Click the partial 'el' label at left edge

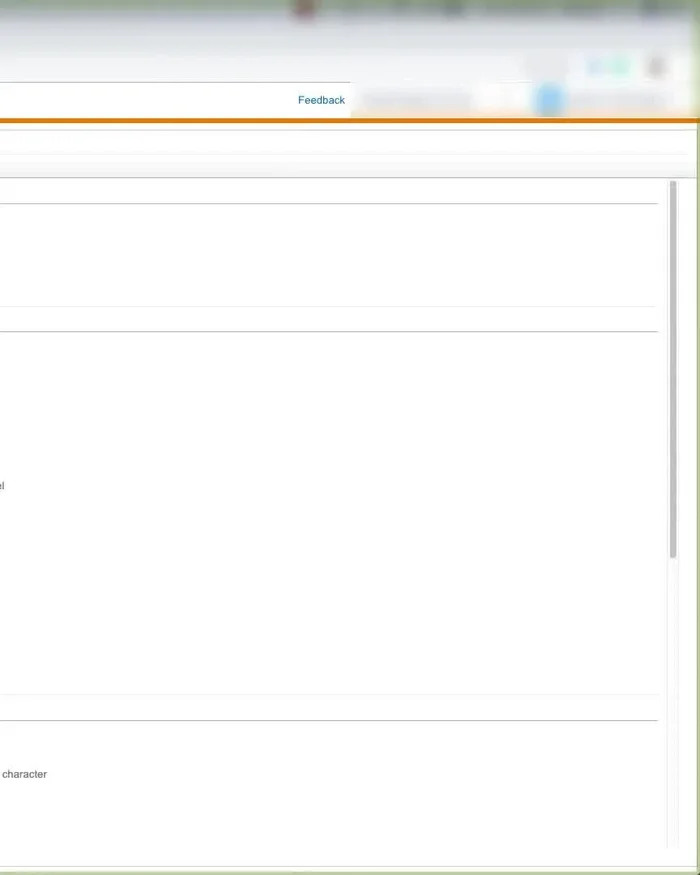click(x=2, y=486)
